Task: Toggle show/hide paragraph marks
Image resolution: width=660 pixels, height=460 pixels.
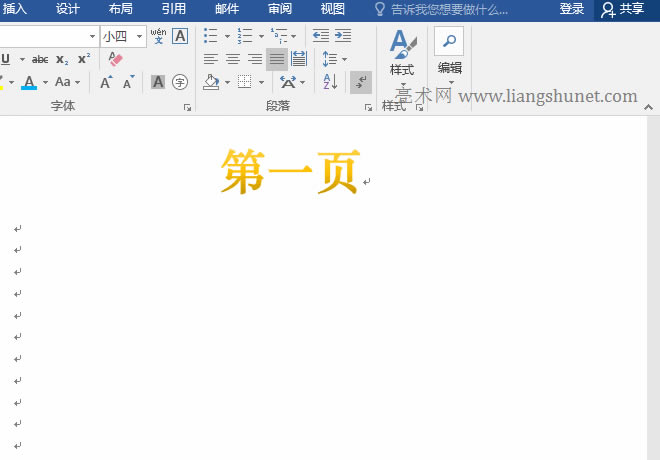Action: (361, 82)
